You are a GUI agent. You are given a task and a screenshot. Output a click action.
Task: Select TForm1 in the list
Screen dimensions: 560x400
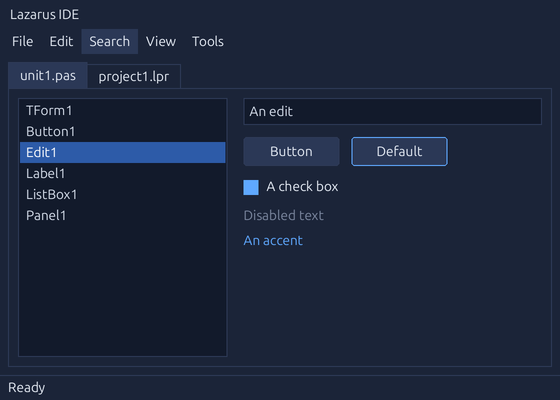122,111
